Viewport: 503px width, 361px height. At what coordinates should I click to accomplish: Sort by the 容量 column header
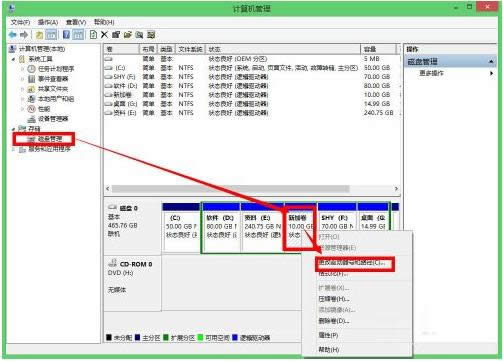(x=378, y=49)
